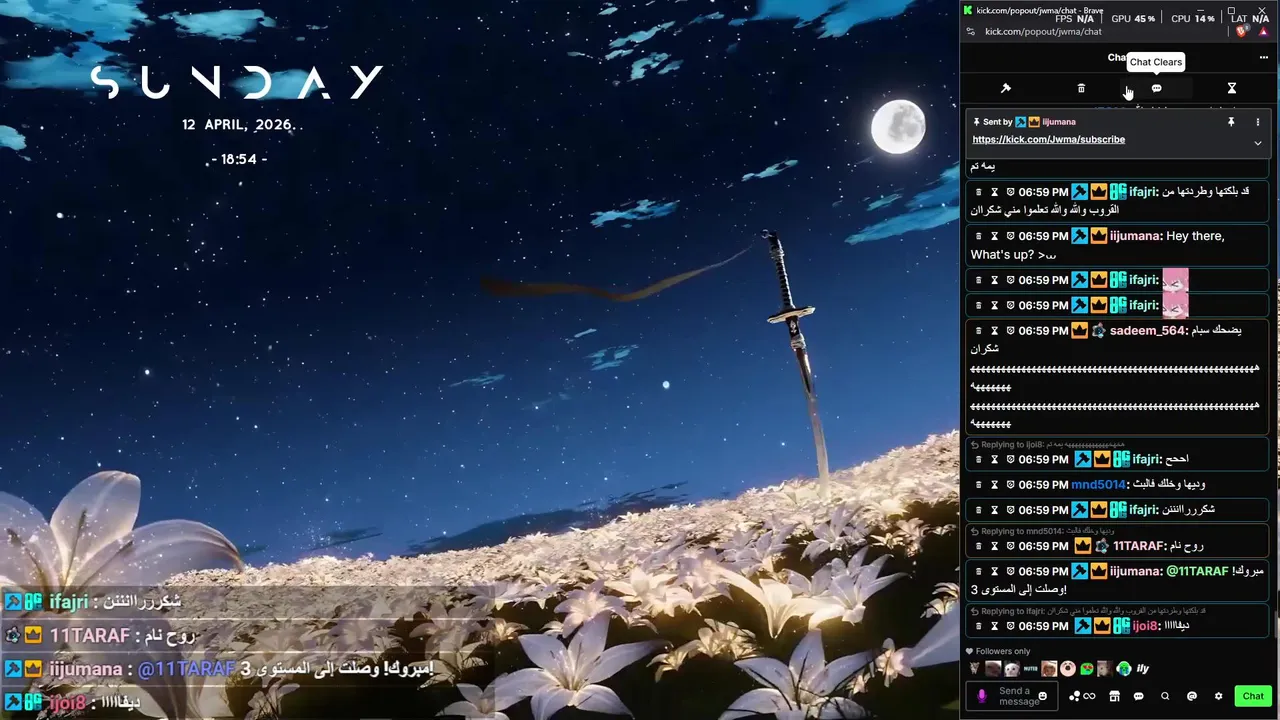The height and width of the screenshot is (720, 1280).
Task: Open chat search magnifier icon
Action: 1165,696
